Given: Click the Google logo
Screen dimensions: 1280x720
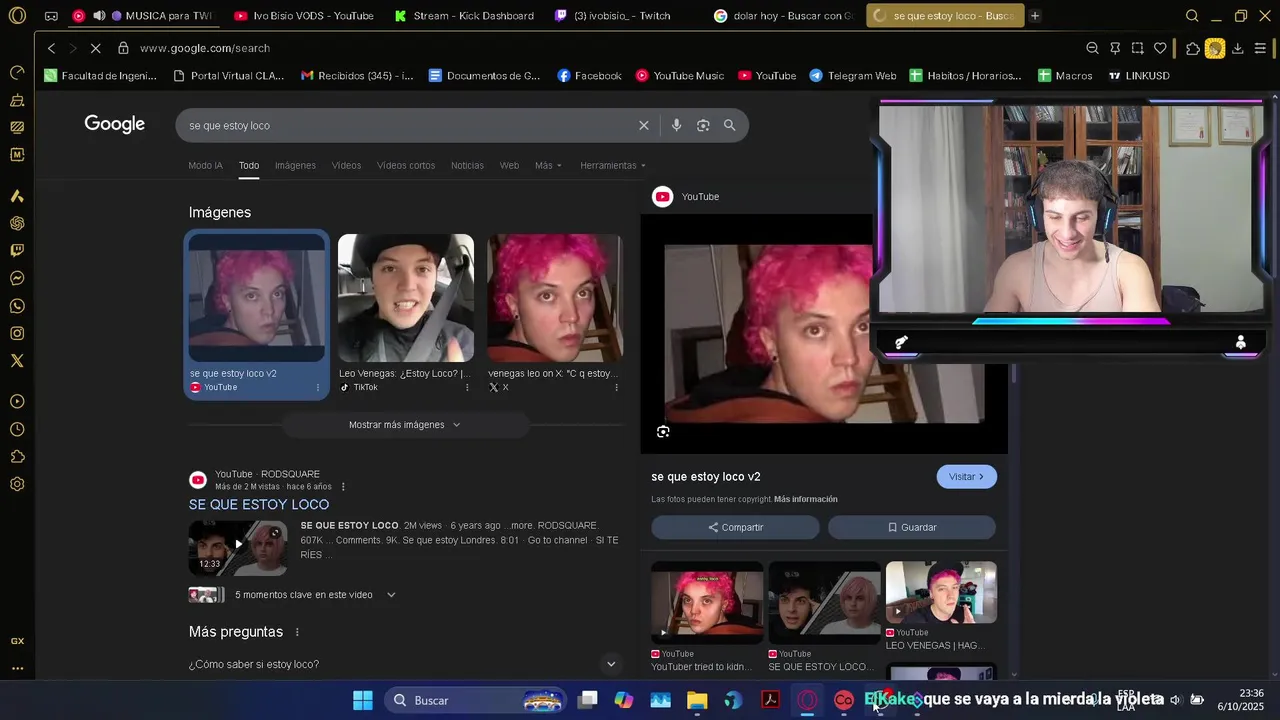Looking at the screenshot, I should pos(115,124).
